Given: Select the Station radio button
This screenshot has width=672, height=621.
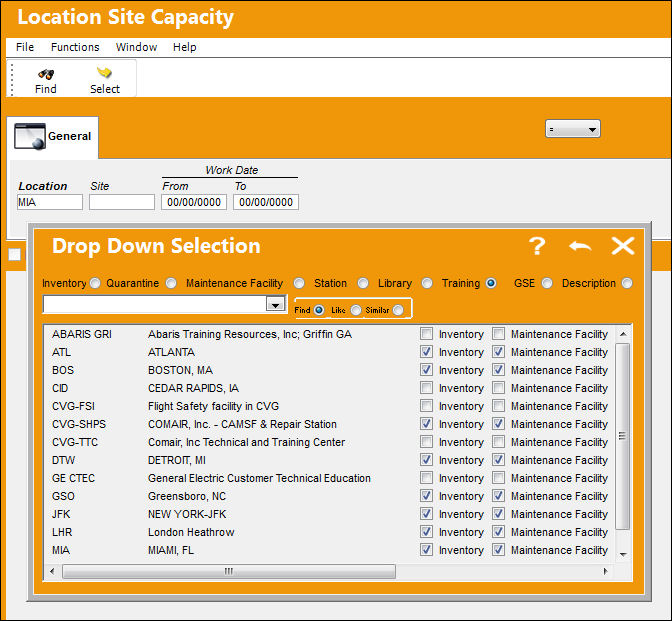Looking at the screenshot, I should [x=363, y=283].
